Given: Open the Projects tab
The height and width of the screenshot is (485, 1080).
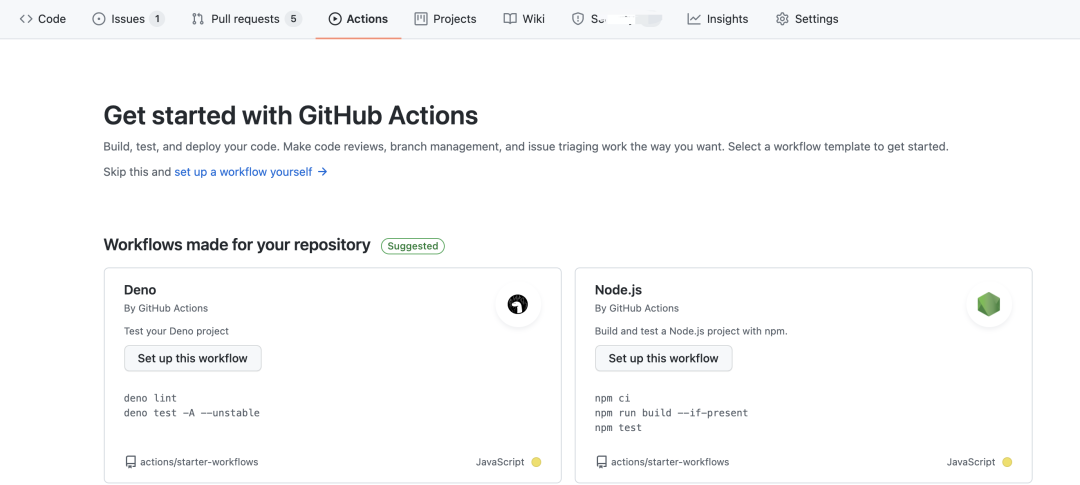Looking at the screenshot, I should (x=445, y=19).
